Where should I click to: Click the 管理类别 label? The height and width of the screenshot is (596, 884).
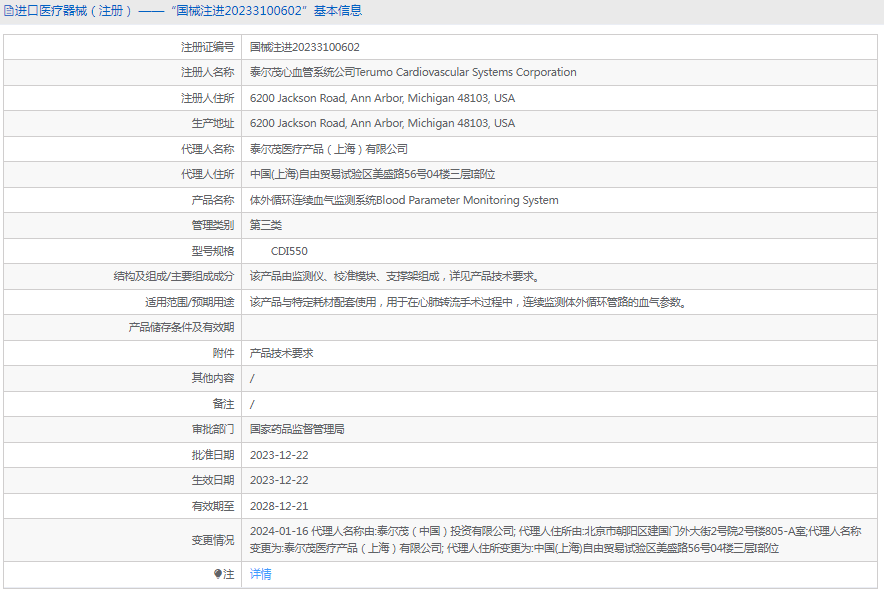pyautogui.click(x=213, y=225)
